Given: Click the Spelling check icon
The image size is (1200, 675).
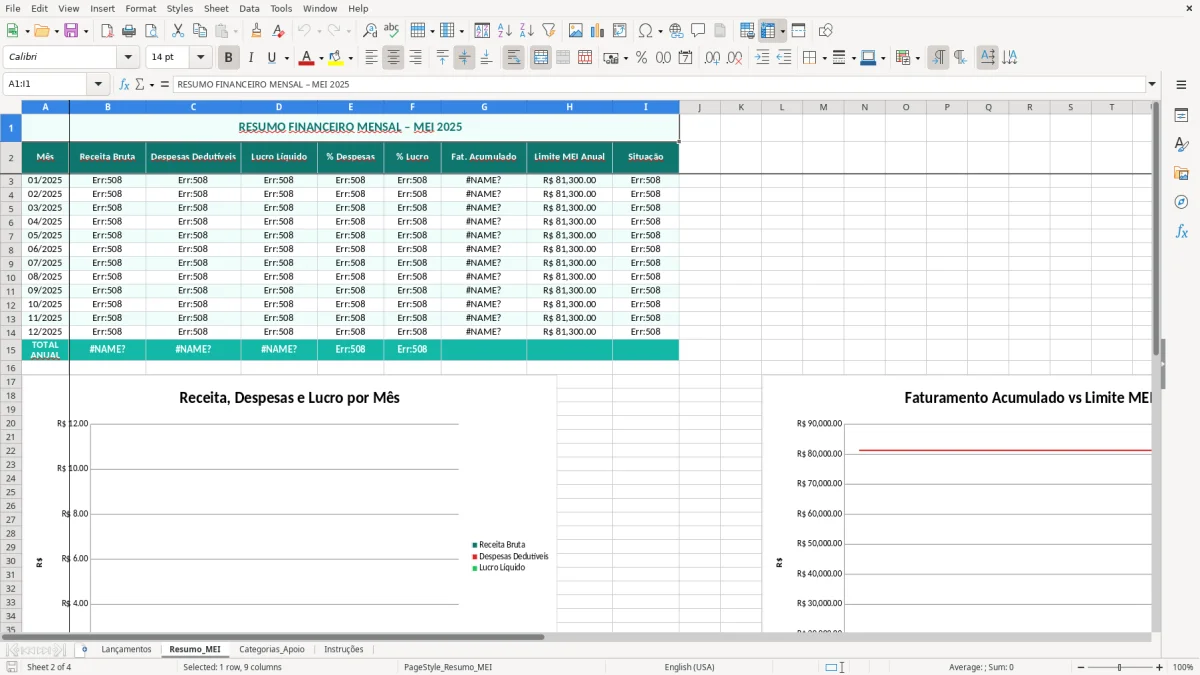Looking at the screenshot, I should tap(392, 31).
